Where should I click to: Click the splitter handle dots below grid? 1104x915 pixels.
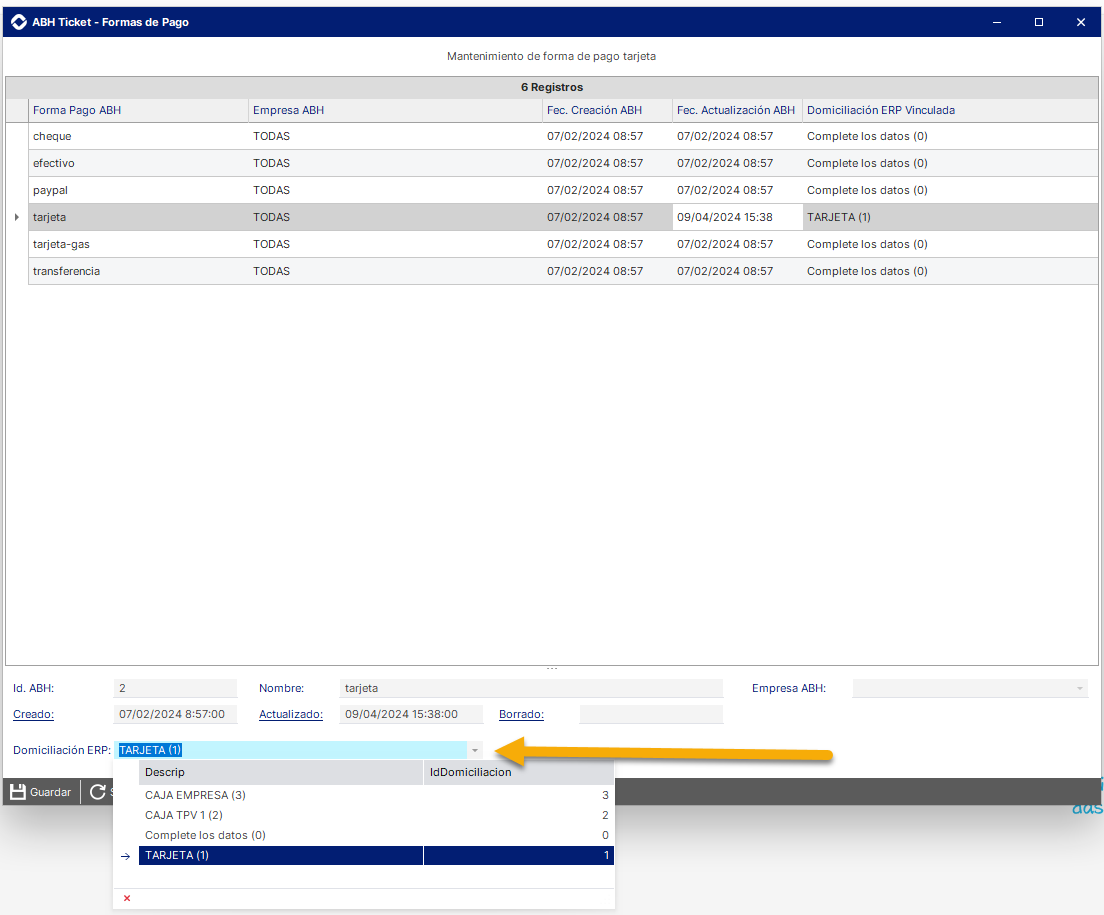[552, 668]
